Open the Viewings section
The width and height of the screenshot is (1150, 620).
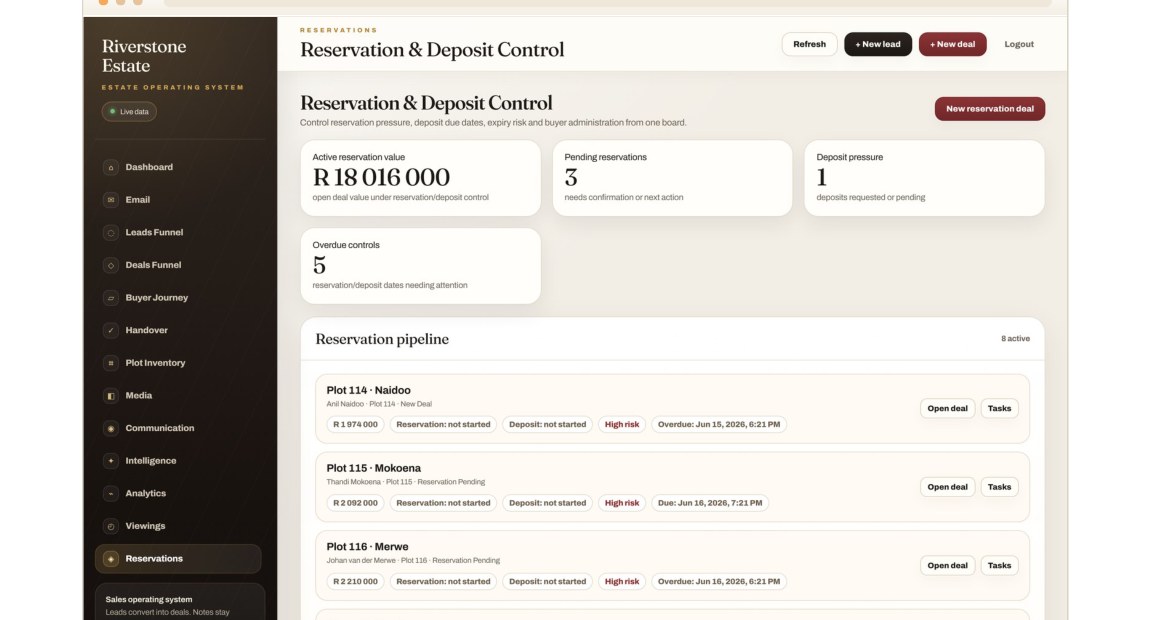click(178, 526)
